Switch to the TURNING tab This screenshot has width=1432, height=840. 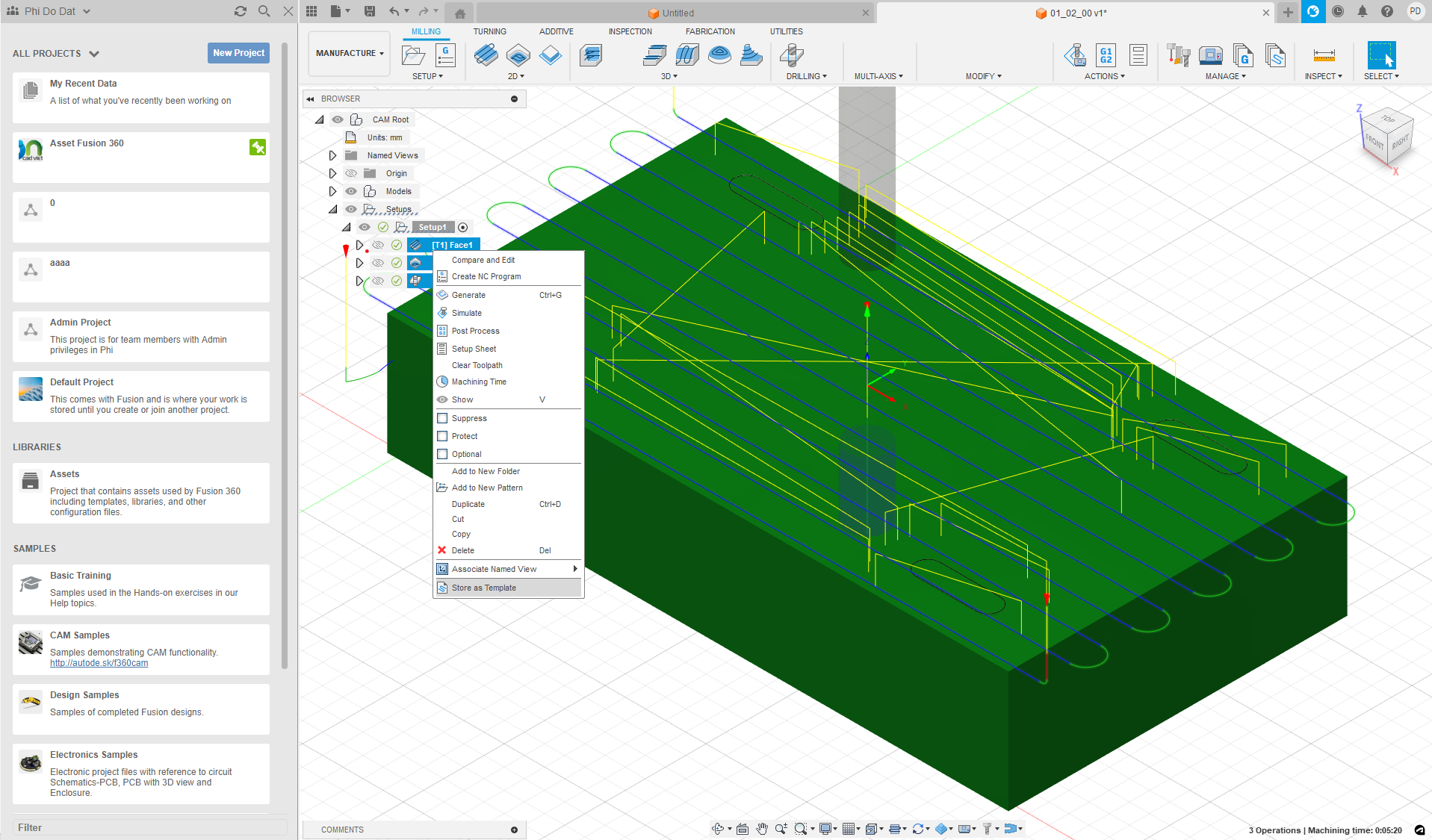(489, 31)
